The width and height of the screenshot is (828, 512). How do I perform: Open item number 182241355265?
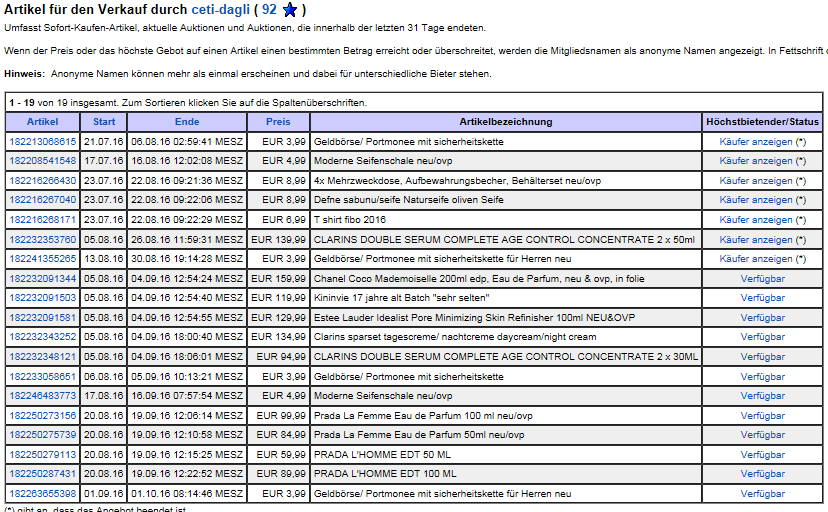[43, 259]
